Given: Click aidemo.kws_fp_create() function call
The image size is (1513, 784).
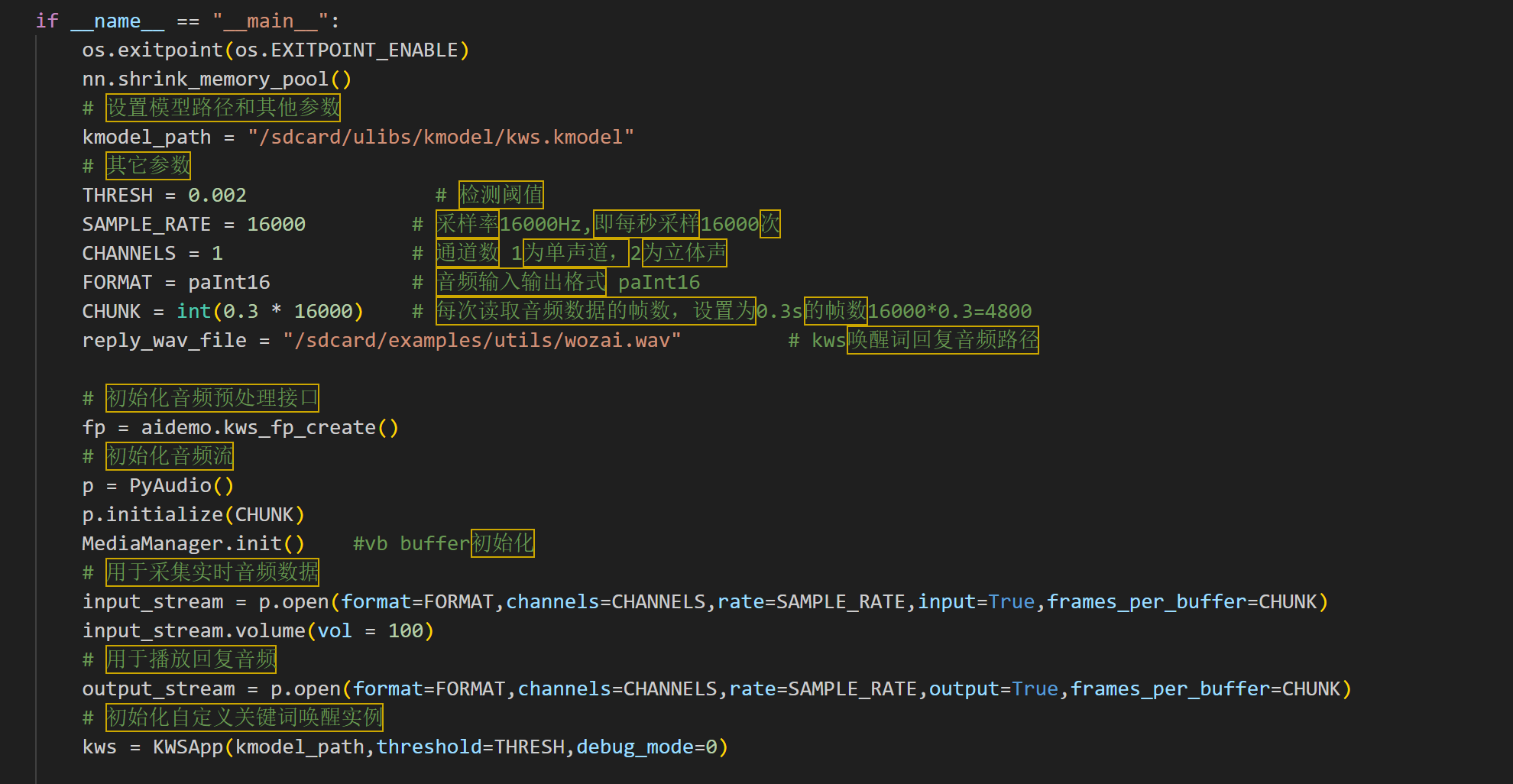Looking at the screenshot, I should coord(269,428).
